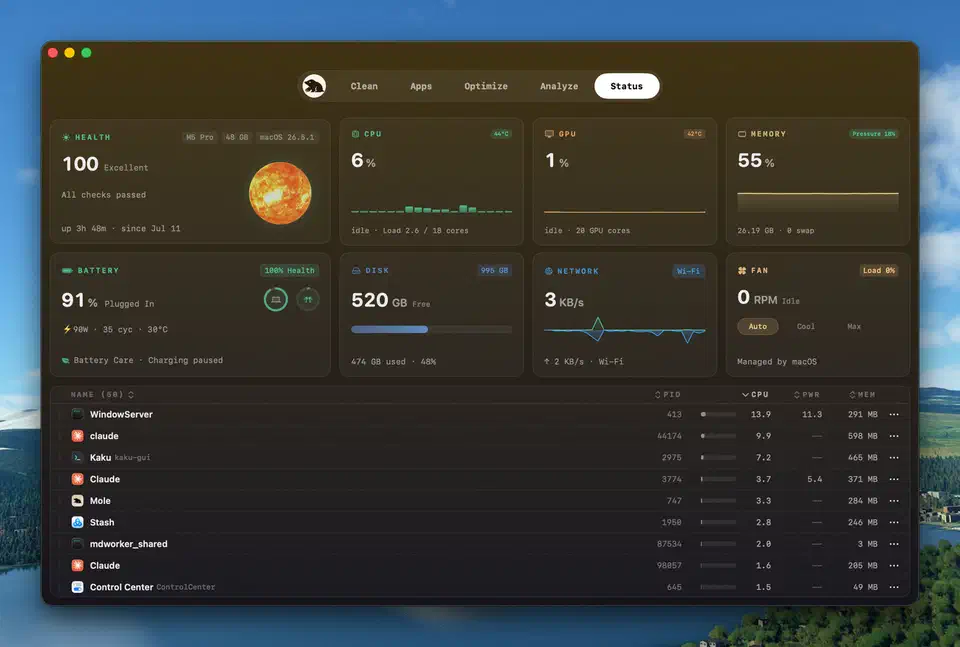
Task: Click the laptop ring icon in Battery card
Action: pos(276,299)
